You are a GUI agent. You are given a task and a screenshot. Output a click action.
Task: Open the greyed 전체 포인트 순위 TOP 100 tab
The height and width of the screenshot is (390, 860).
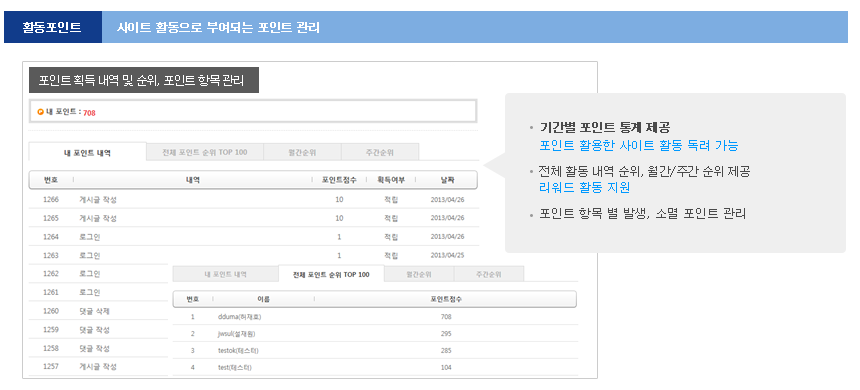point(205,152)
